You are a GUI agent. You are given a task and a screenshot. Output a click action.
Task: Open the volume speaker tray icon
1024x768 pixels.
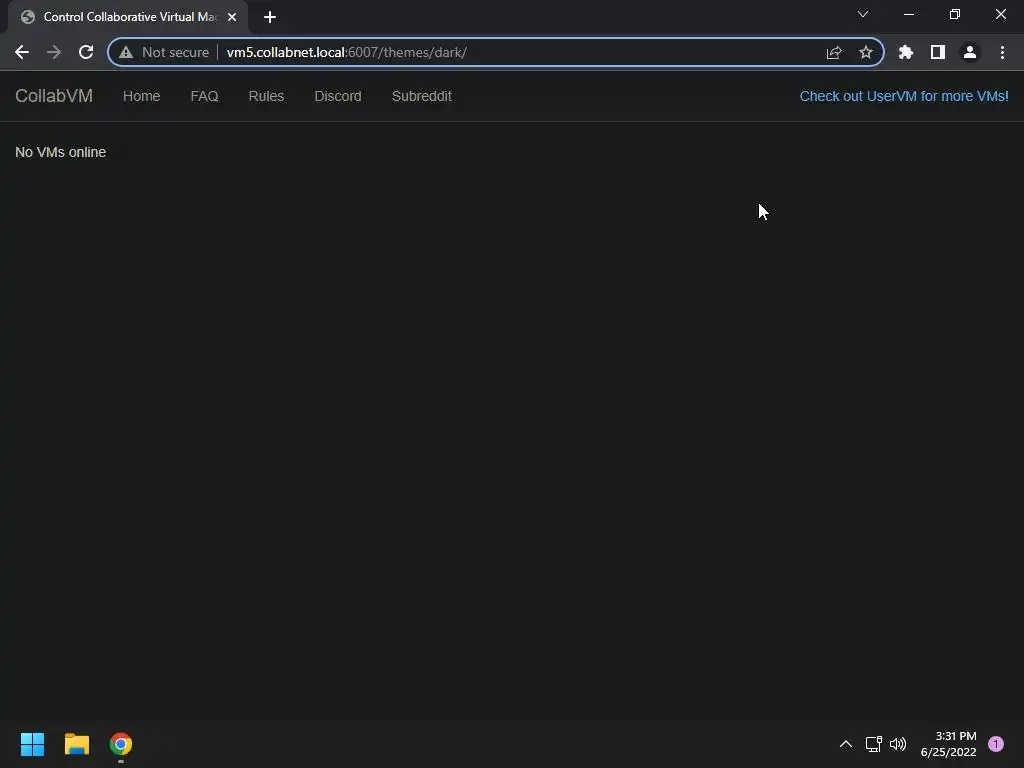(x=899, y=744)
